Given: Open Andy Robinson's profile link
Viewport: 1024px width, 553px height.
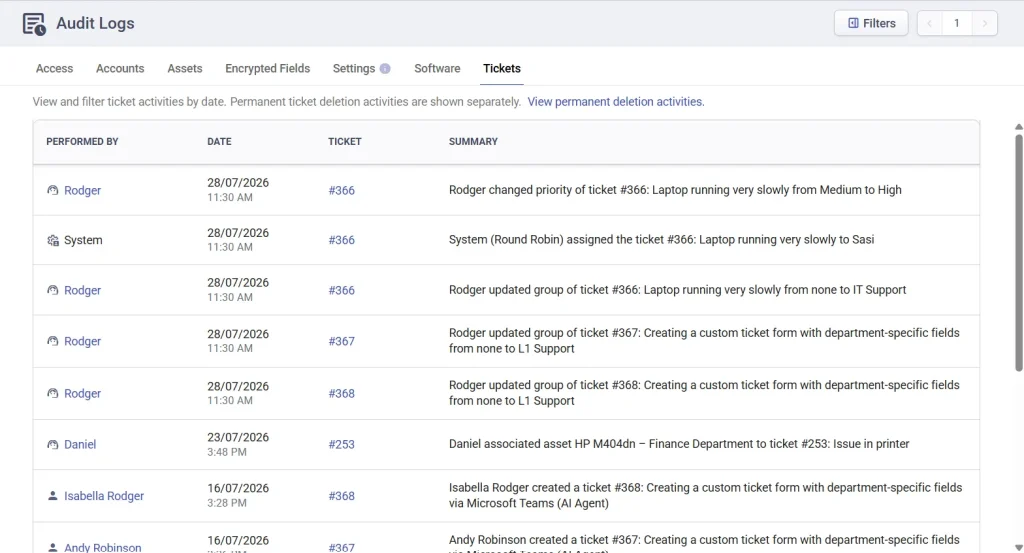Looking at the screenshot, I should 103,547.
